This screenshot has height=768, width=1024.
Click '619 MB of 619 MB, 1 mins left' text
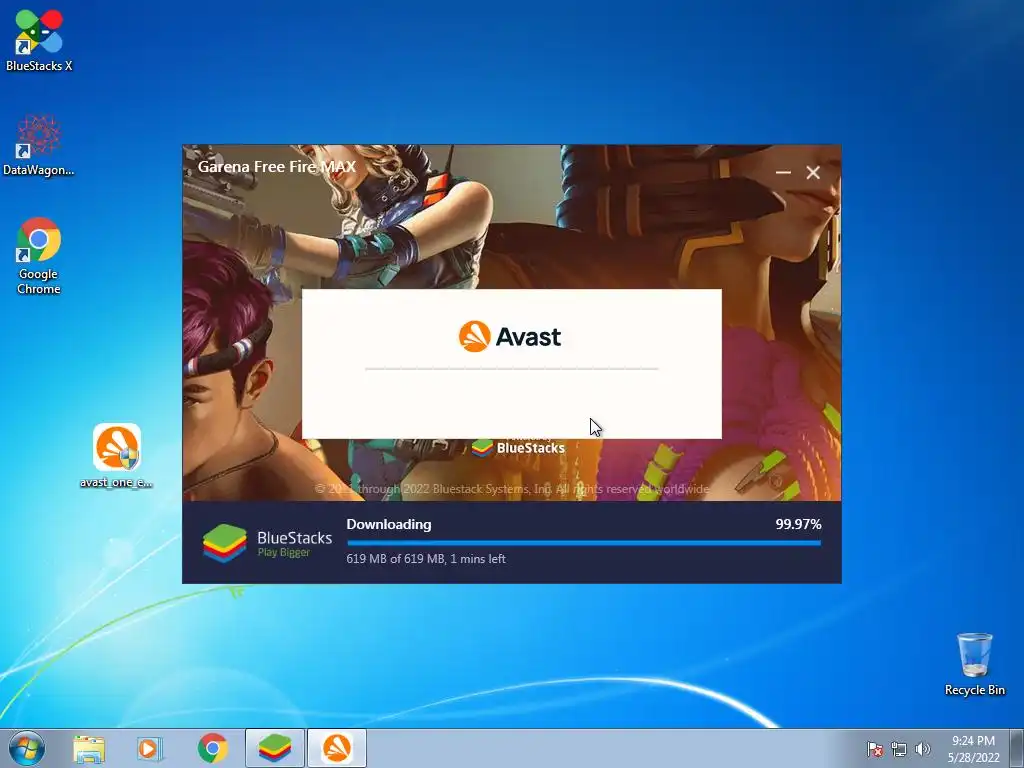[x=426, y=558]
